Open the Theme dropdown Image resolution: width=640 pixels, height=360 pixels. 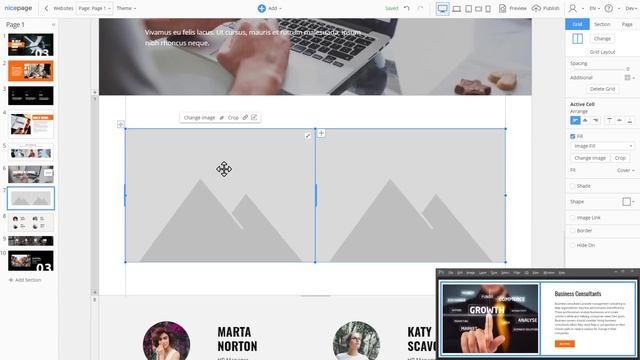[x=126, y=8]
